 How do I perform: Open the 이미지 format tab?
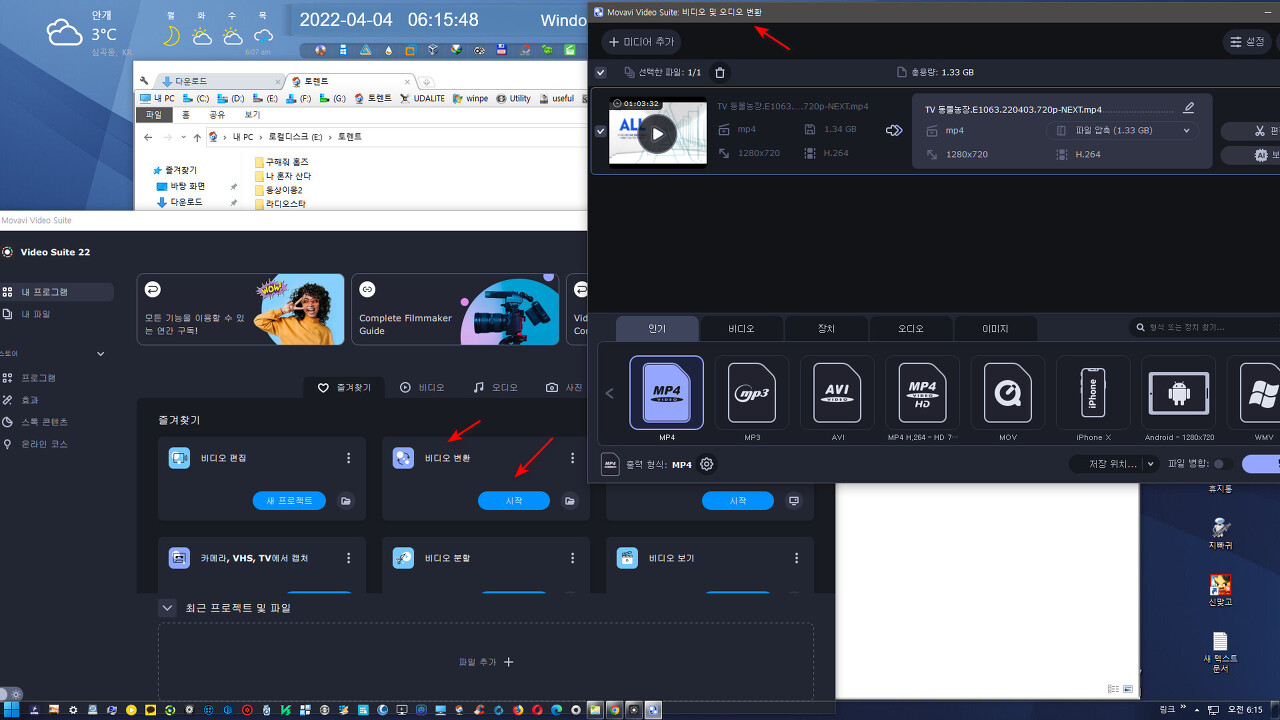[995, 328]
